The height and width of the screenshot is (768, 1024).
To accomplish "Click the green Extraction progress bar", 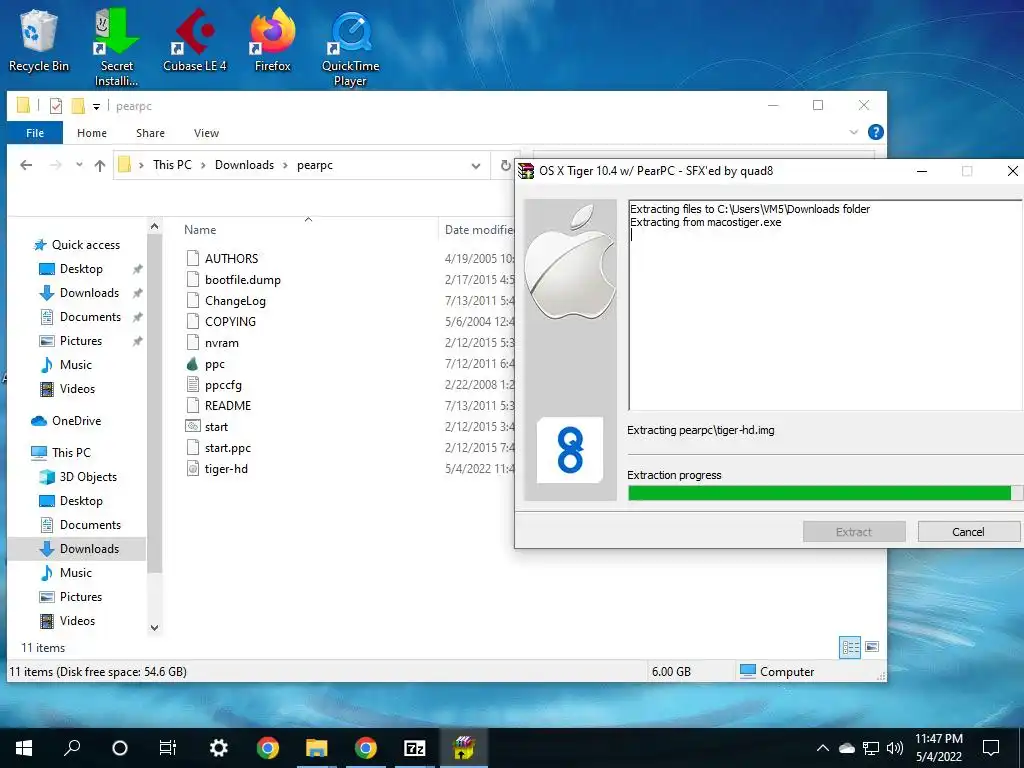I will 824,493.
